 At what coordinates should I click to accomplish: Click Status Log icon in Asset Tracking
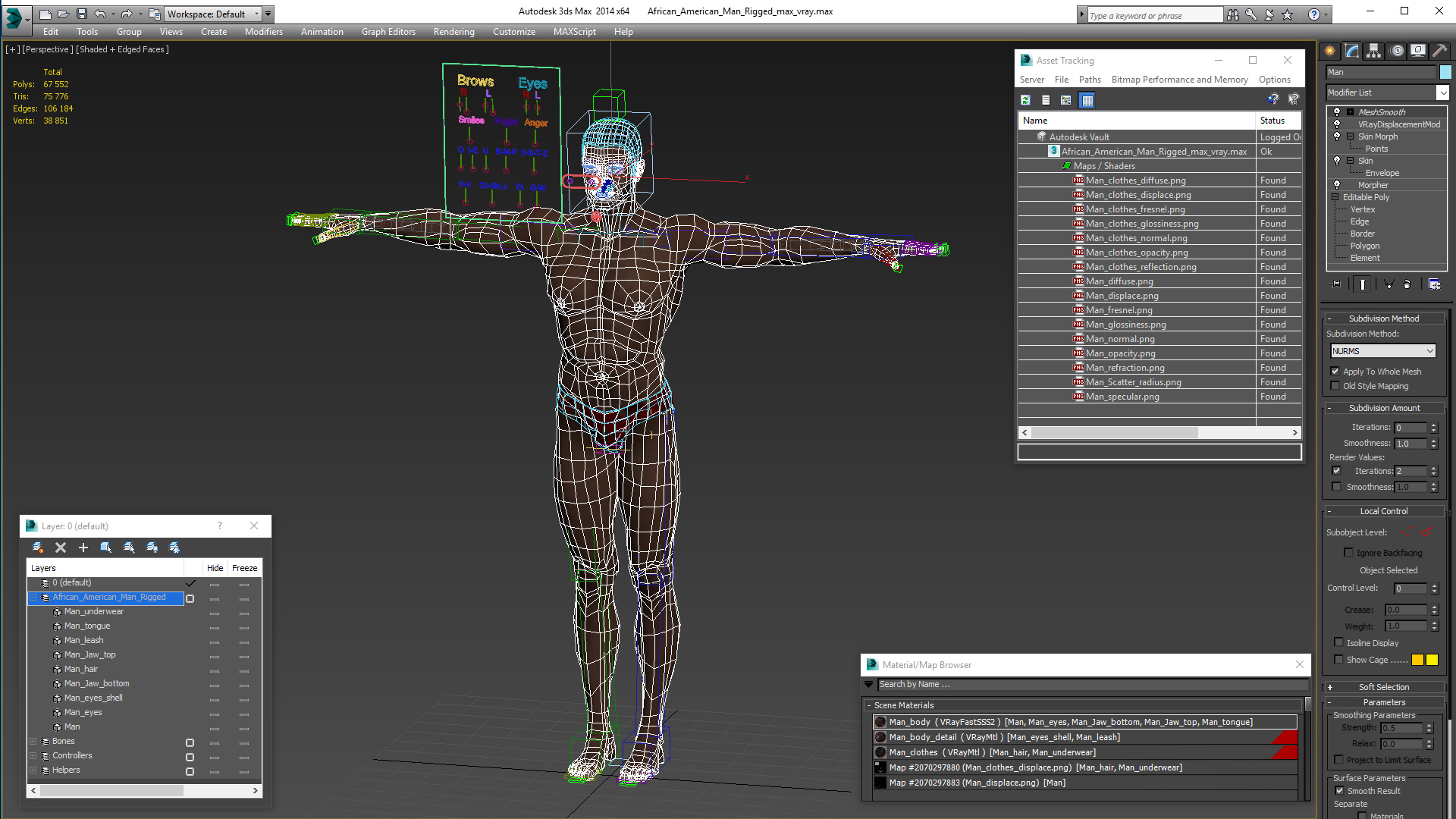coord(1046,100)
